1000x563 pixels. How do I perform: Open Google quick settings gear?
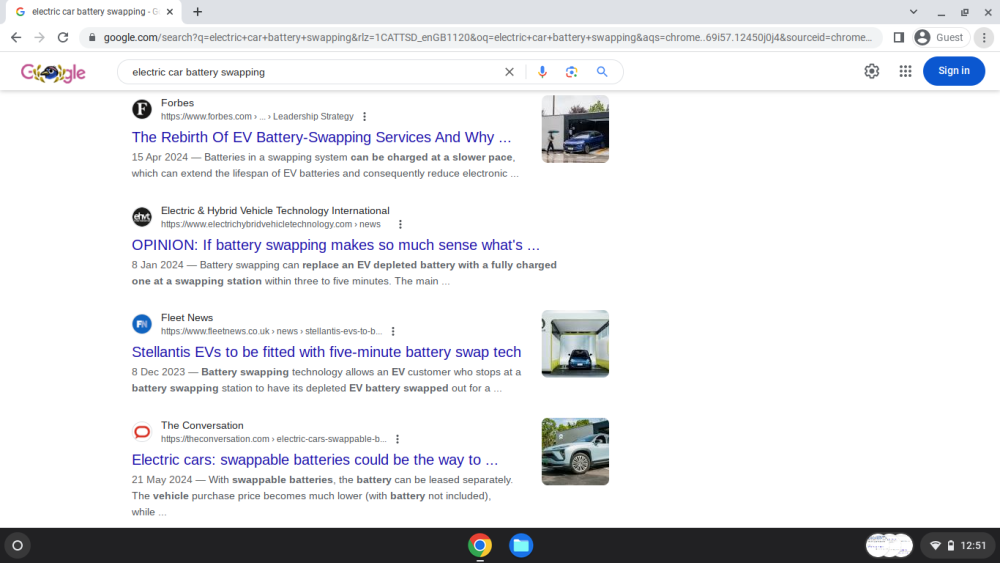pos(872,71)
